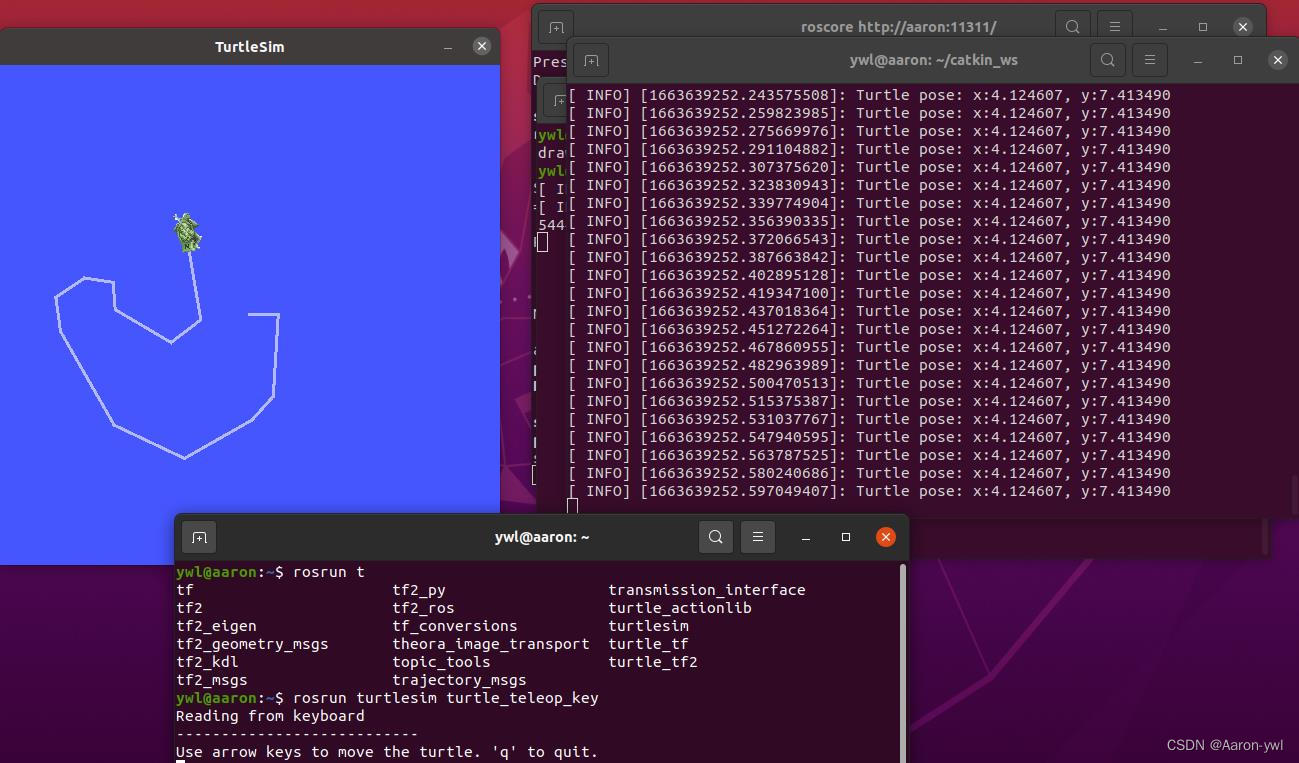Minimize the TurtleSim window
The width and height of the screenshot is (1299, 763).
tap(448, 46)
